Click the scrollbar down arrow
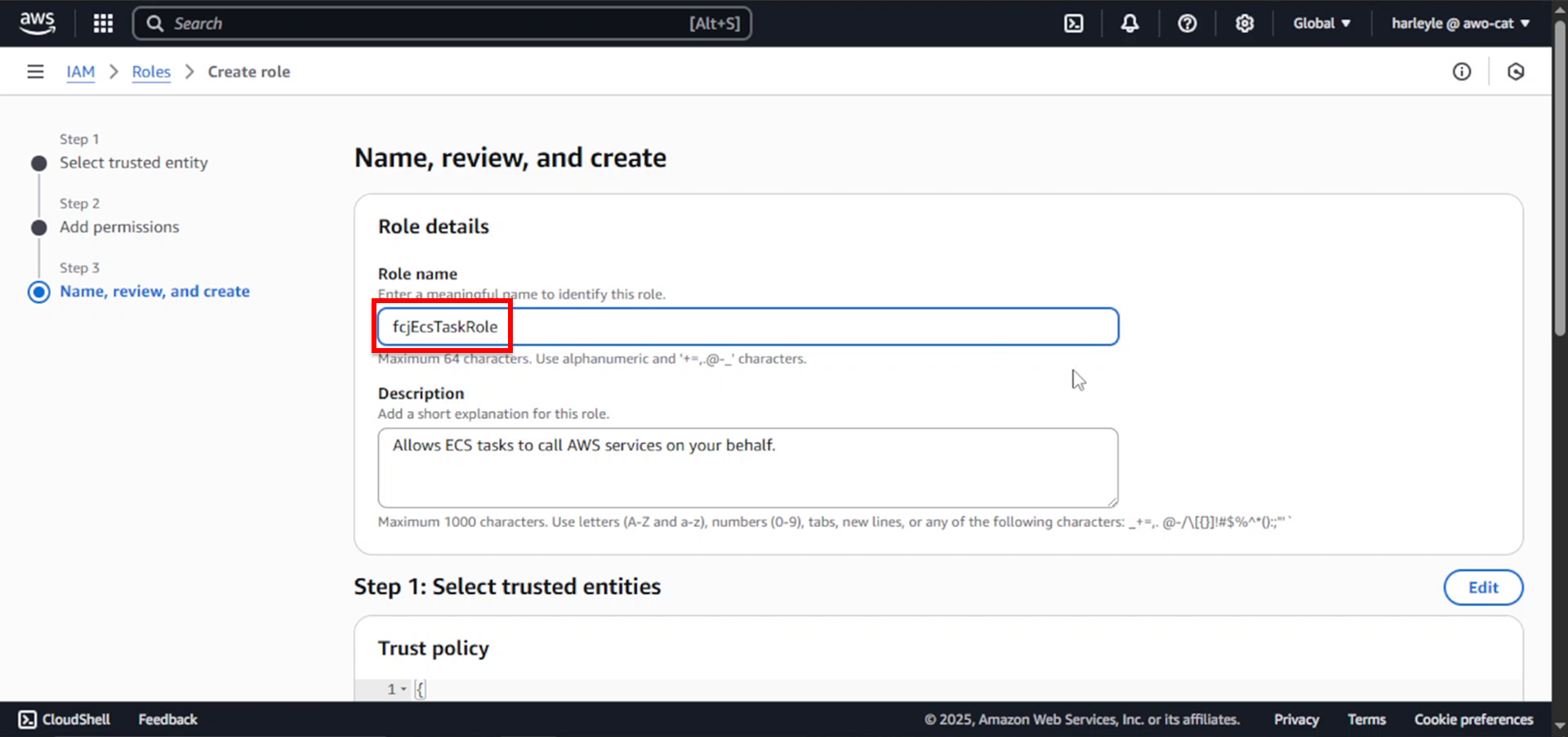1568x737 pixels. click(x=1560, y=726)
